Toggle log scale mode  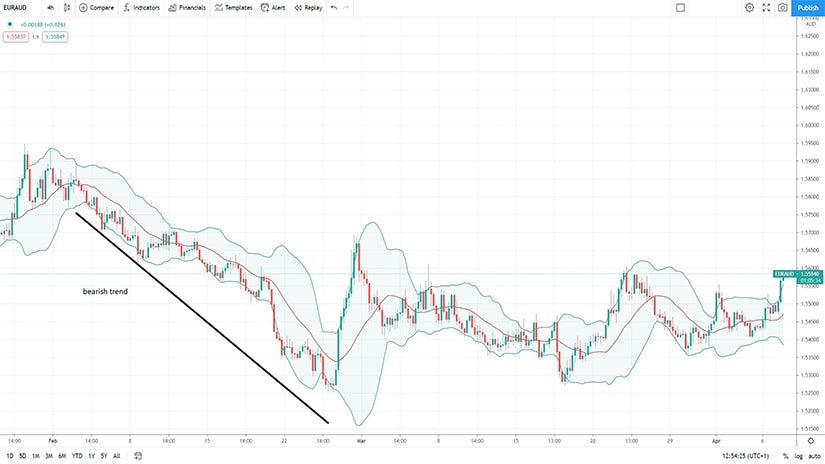[799, 456]
